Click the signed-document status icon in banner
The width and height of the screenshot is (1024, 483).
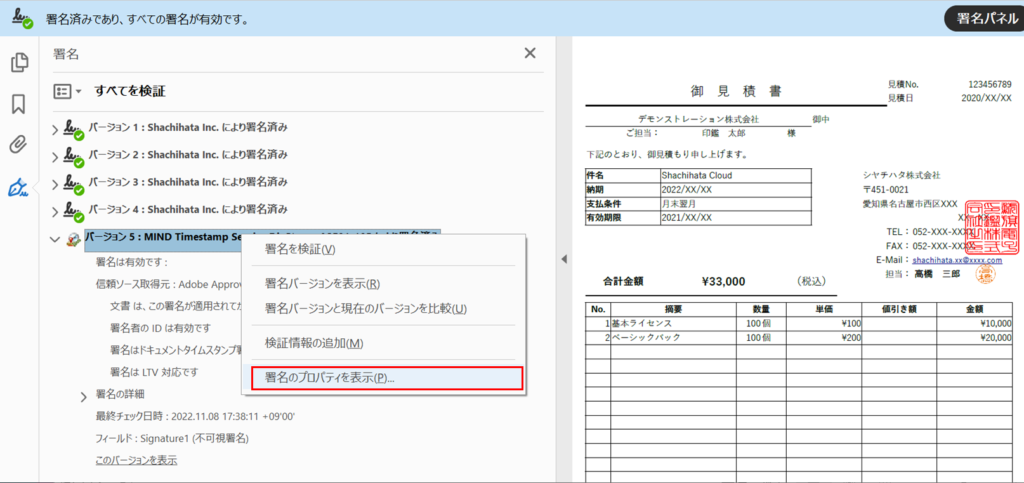[x=23, y=18]
